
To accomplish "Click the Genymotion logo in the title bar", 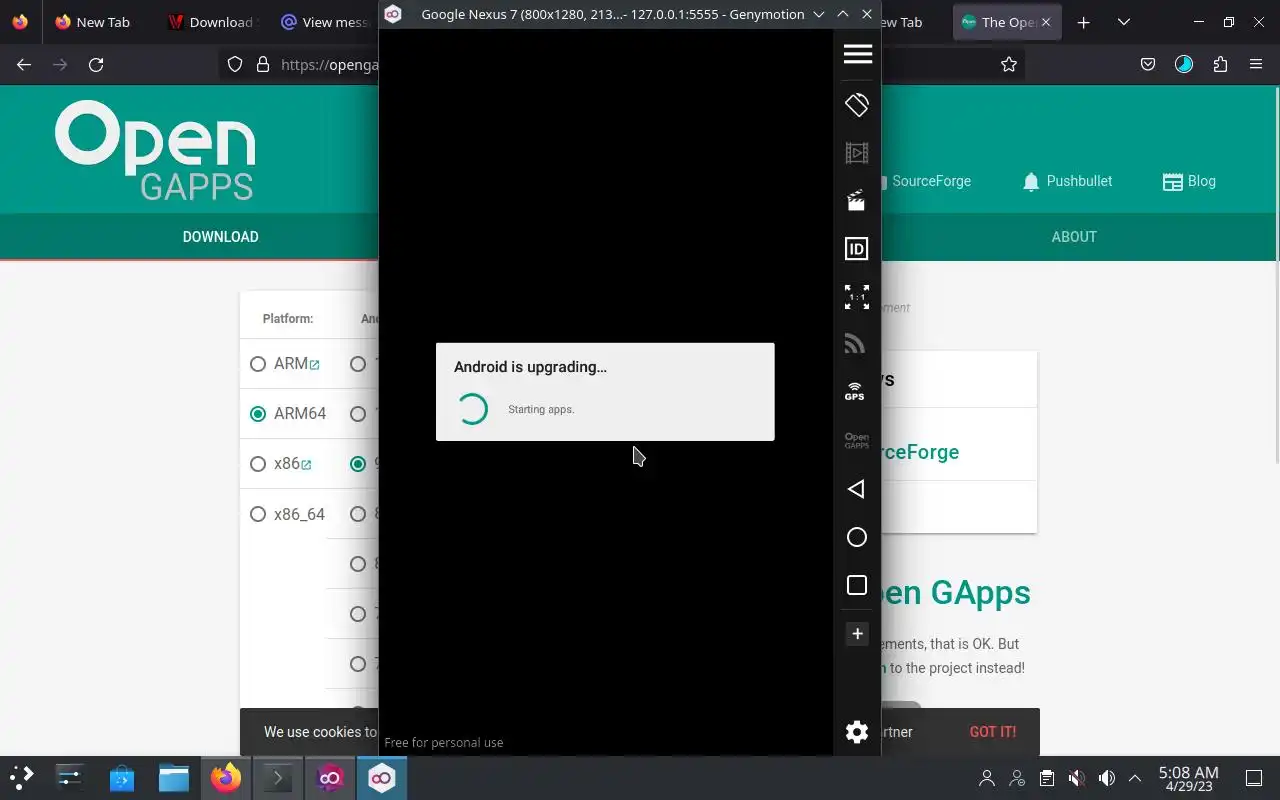I will 393,14.
